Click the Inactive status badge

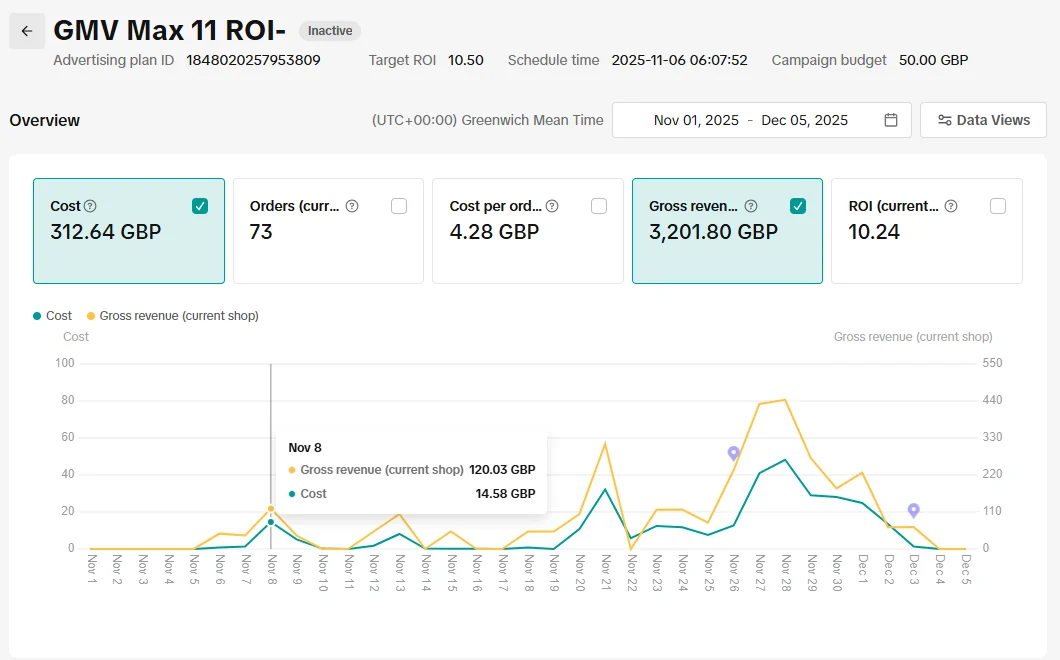(x=330, y=31)
